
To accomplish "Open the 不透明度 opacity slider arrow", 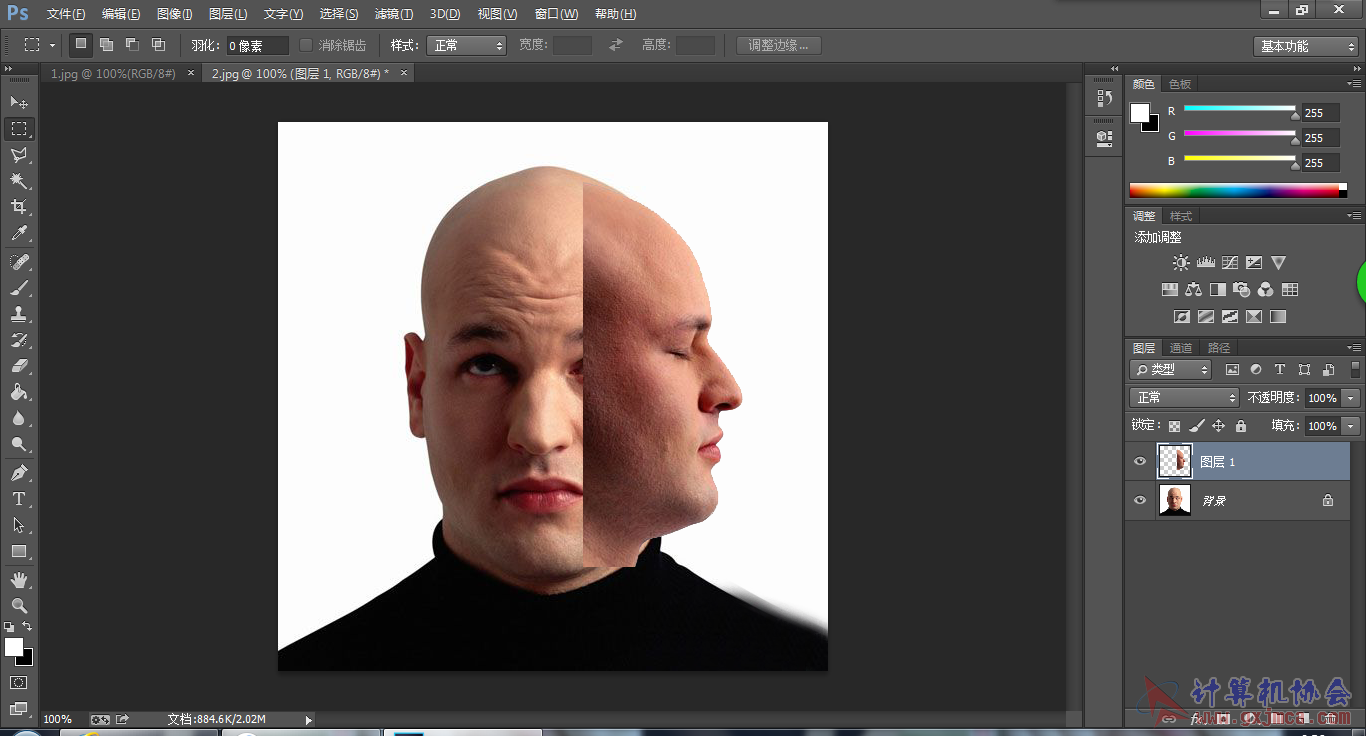I will click(1351, 398).
